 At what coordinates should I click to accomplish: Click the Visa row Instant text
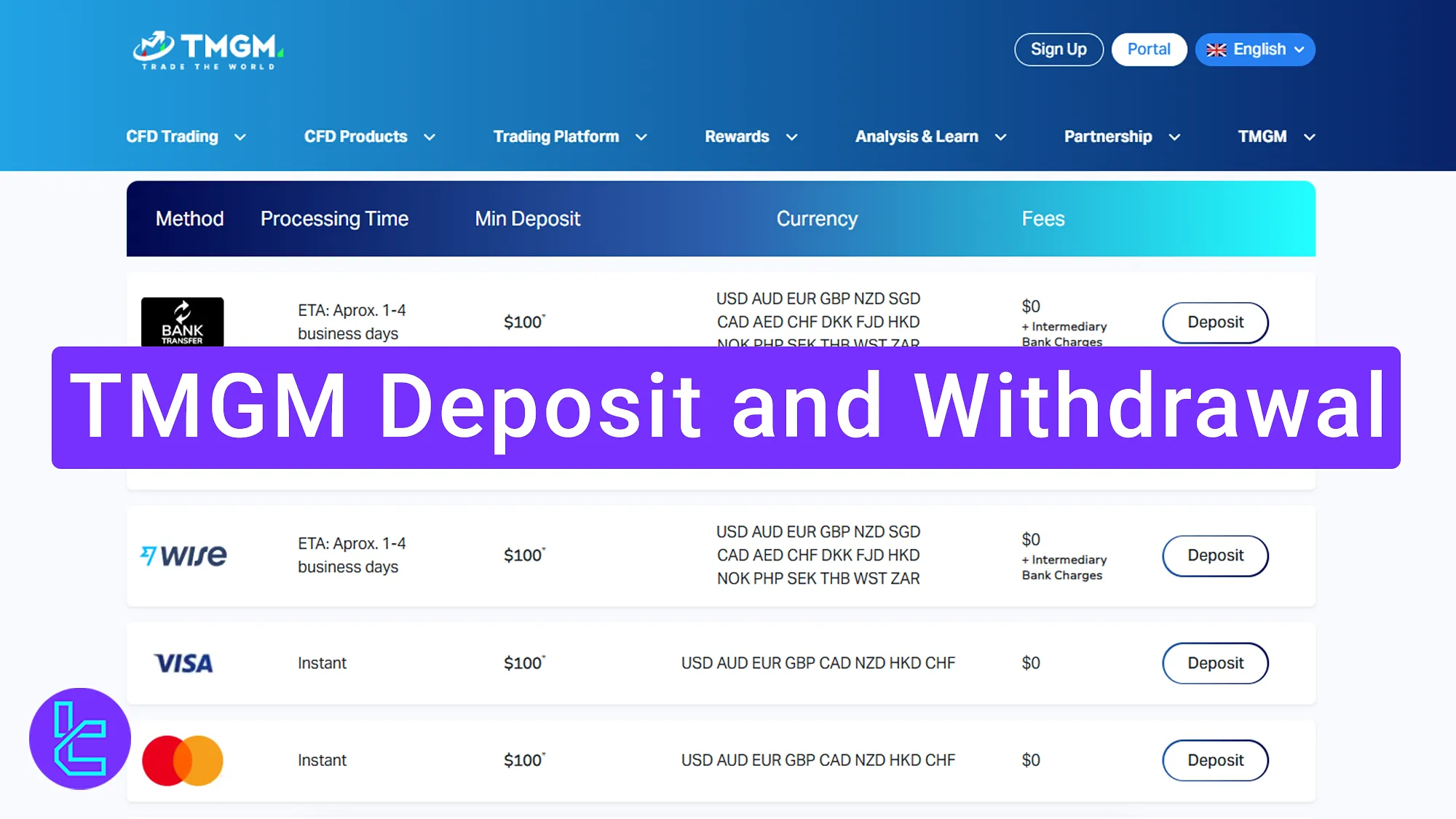tap(322, 663)
